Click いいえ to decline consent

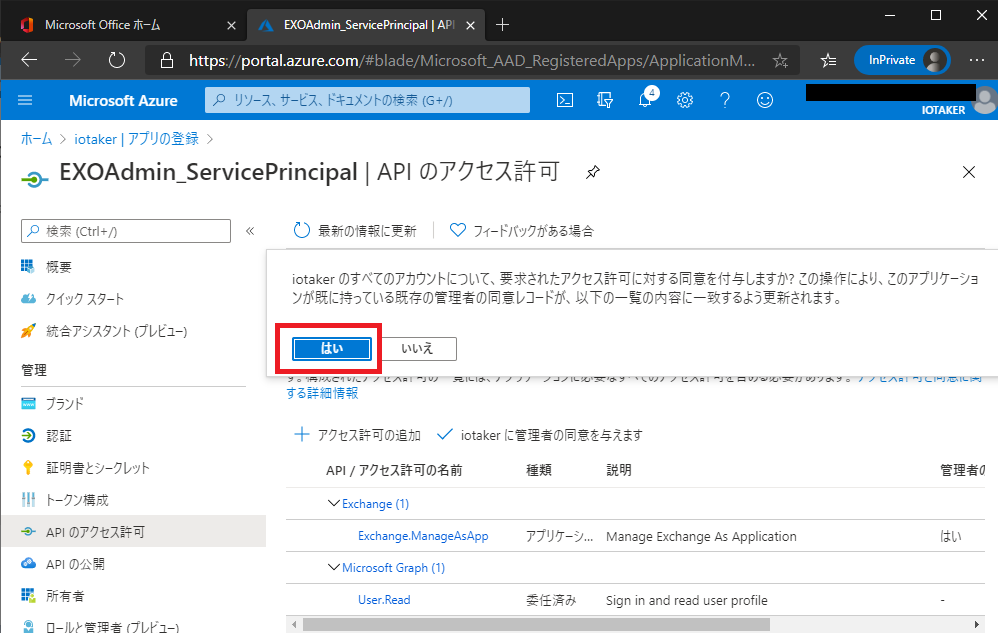point(417,348)
